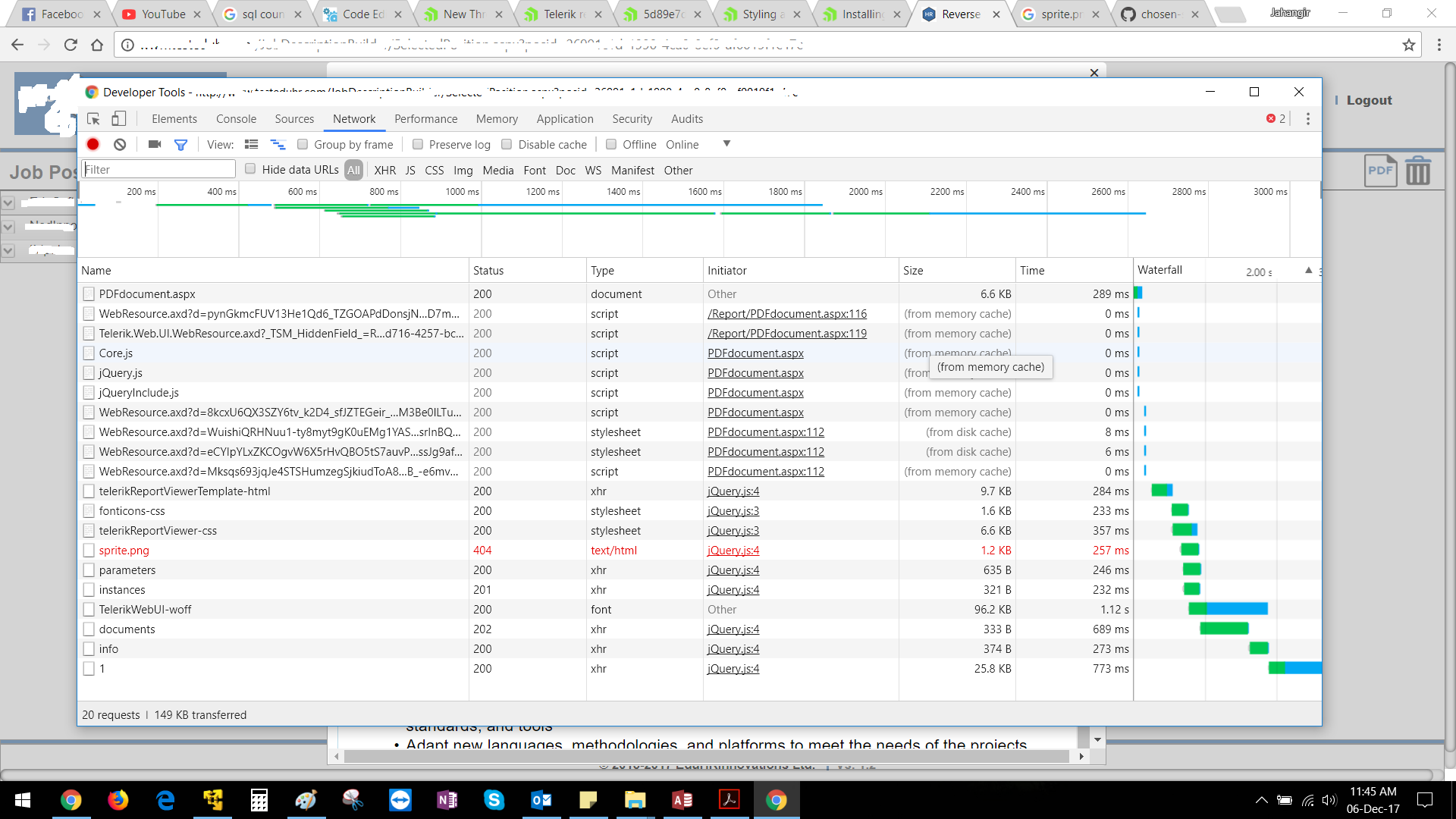1456x819 pixels.
Task: Enable the Preserve log checkbox
Action: (x=418, y=144)
